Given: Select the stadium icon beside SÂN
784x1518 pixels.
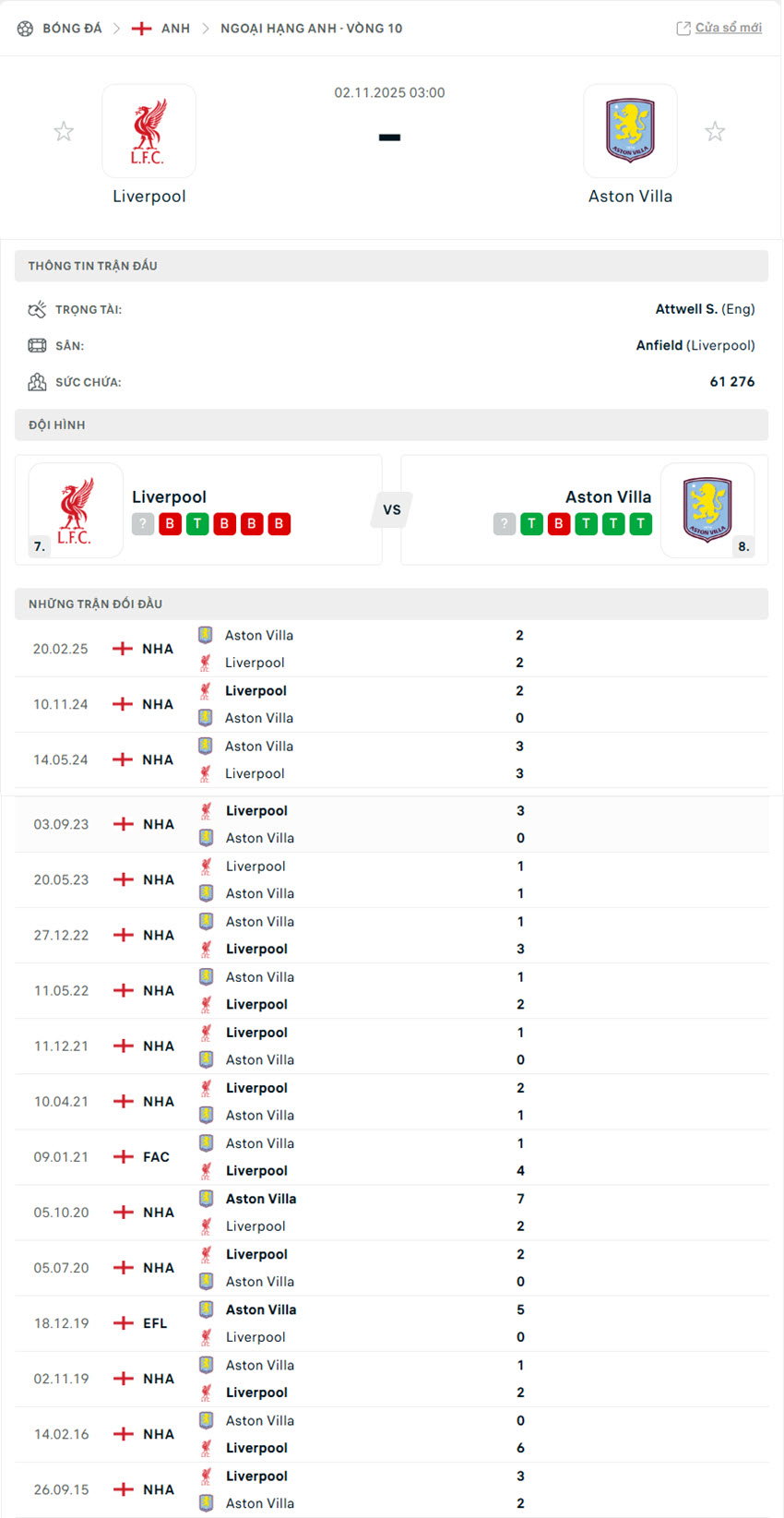Looking at the screenshot, I should pyautogui.click(x=37, y=345).
